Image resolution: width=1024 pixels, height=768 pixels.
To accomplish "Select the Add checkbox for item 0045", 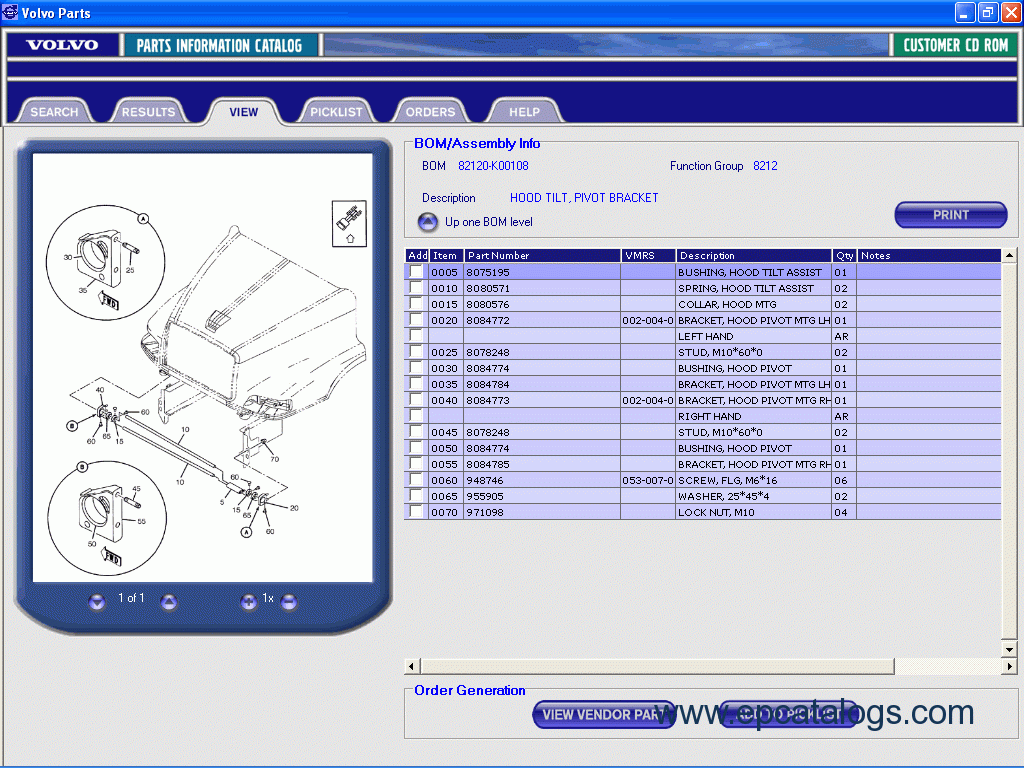I will (416, 432).
